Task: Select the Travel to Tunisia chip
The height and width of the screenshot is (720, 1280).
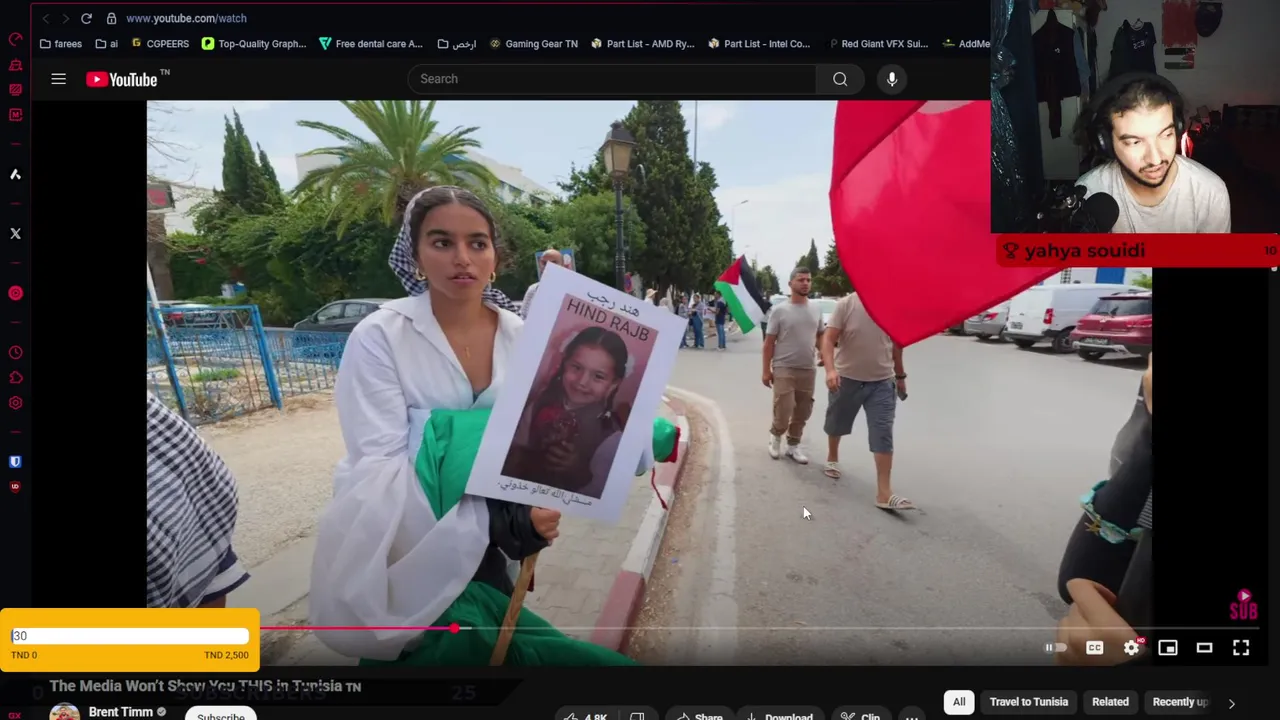Action: pyautogui.click(x=1029, y=702)
